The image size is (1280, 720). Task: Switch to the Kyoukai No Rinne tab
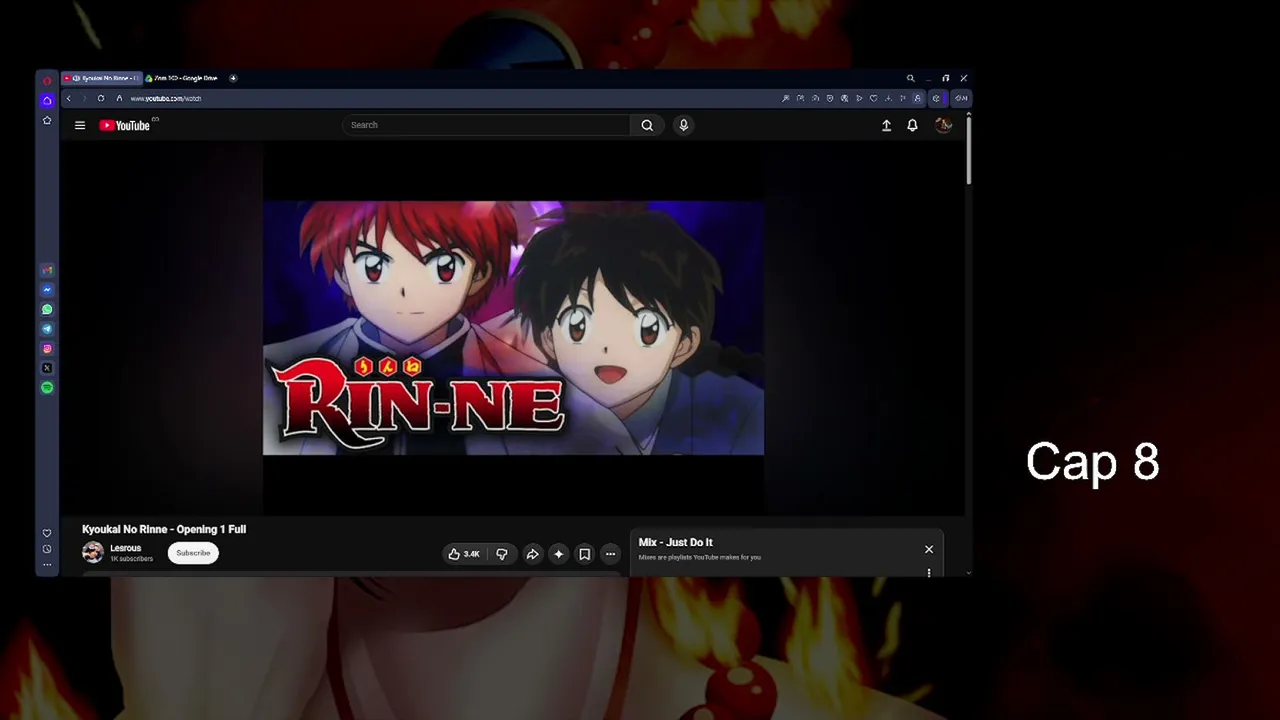point(102,78)
